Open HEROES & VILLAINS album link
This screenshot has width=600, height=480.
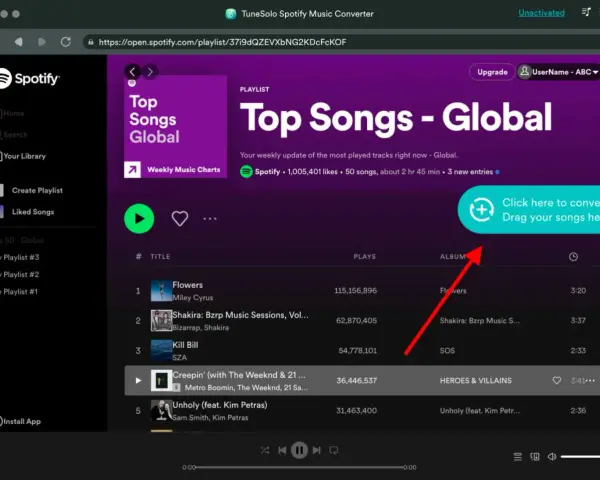point(476,380)
